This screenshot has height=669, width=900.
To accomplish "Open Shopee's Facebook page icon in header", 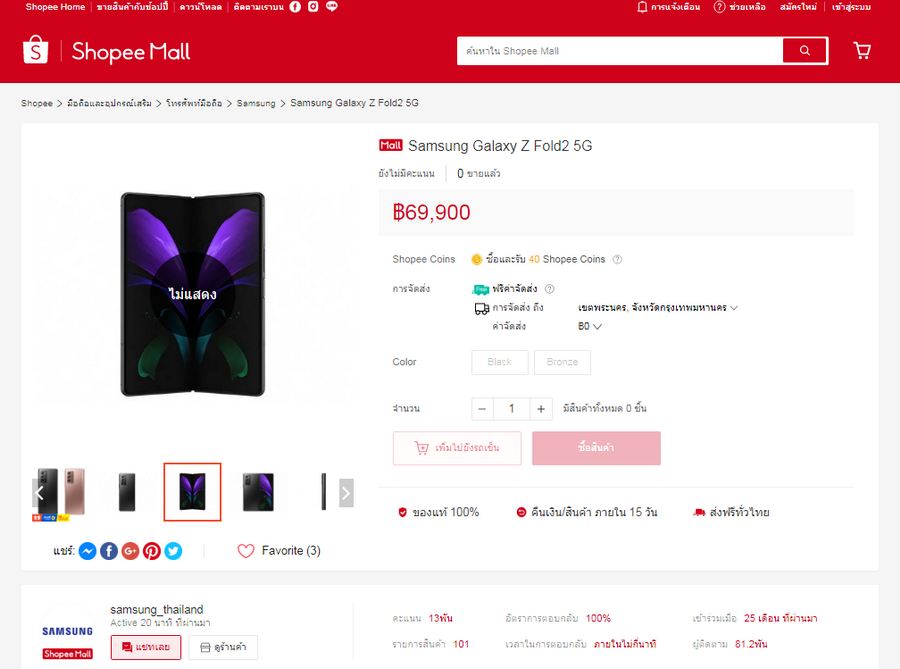I will (x=295, y=7).
